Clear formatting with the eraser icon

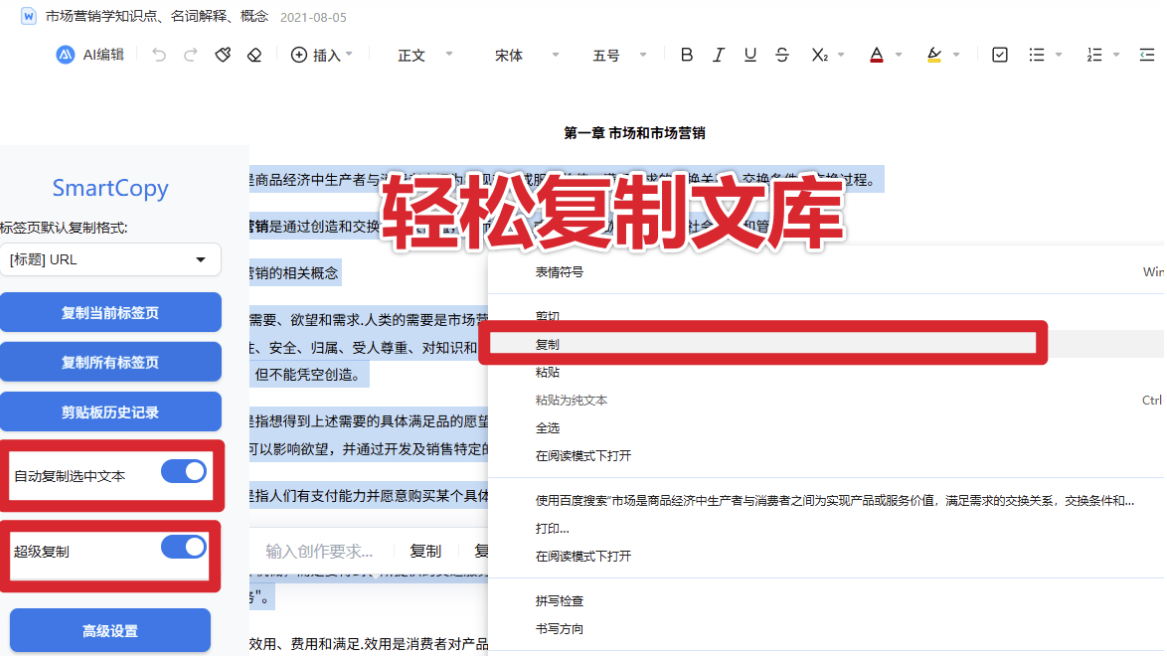(x=253, y=54)
